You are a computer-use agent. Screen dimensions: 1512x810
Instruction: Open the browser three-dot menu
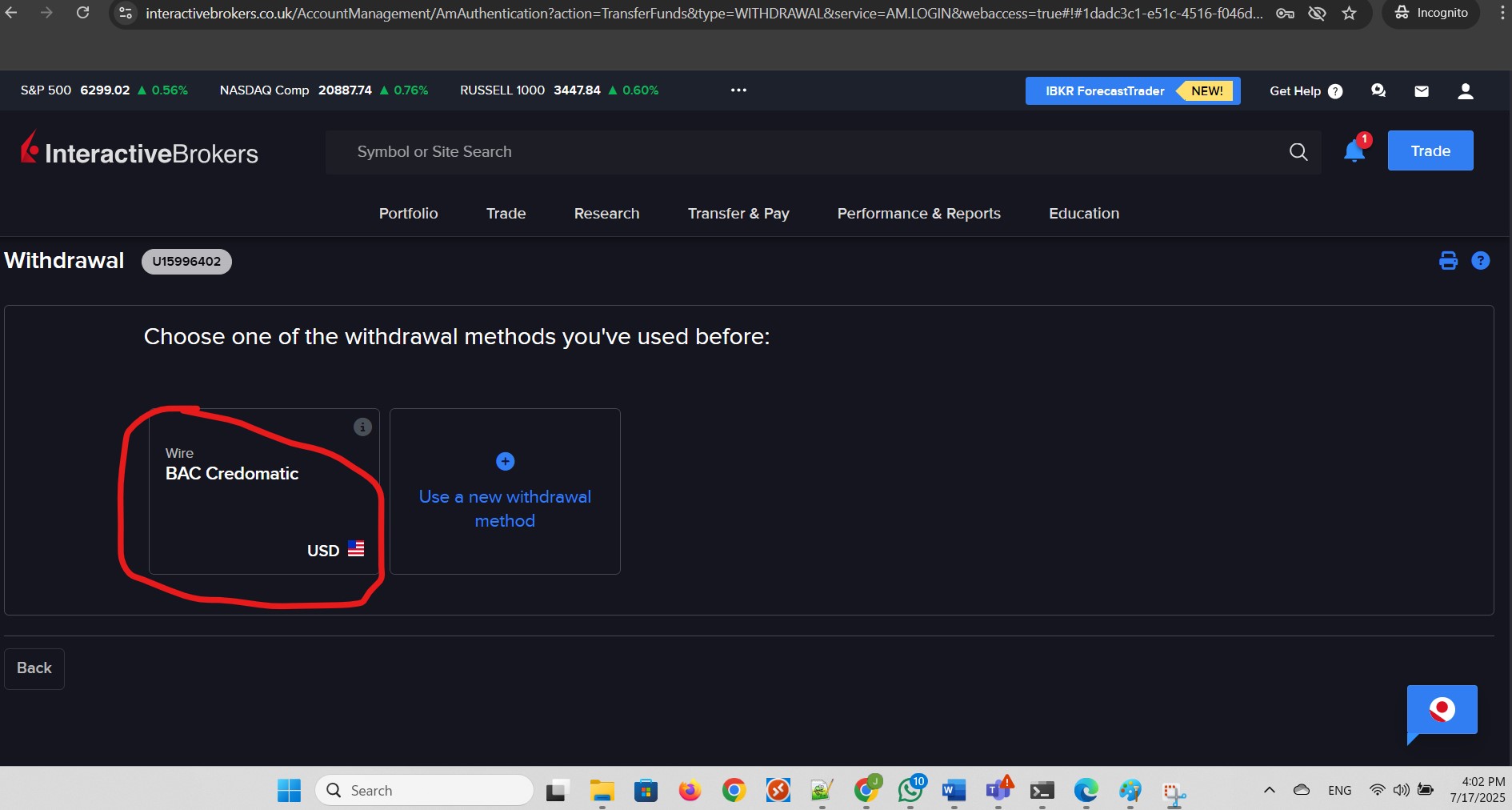coord(1503,13)
